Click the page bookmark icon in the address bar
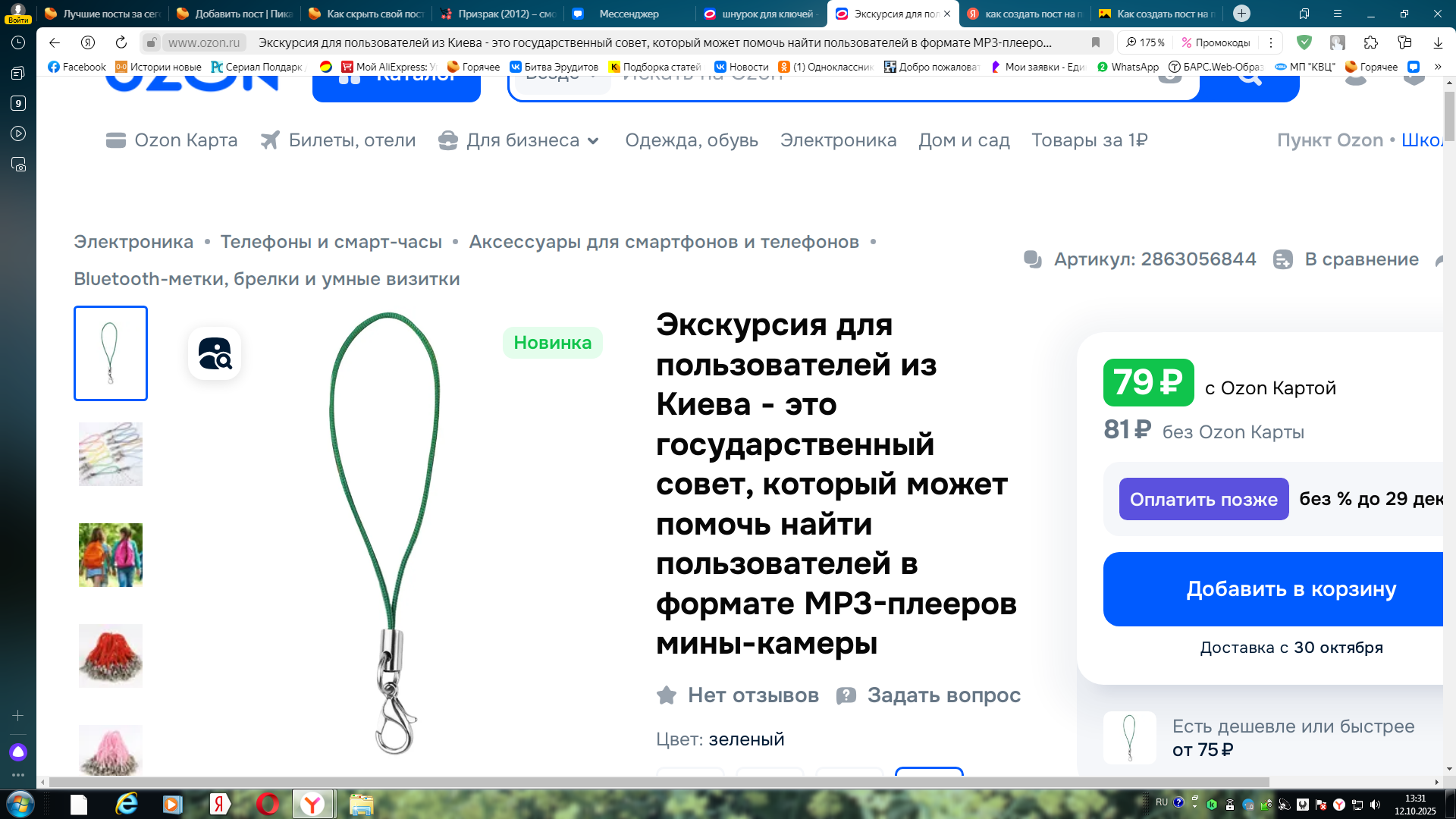 point(1096,42)
